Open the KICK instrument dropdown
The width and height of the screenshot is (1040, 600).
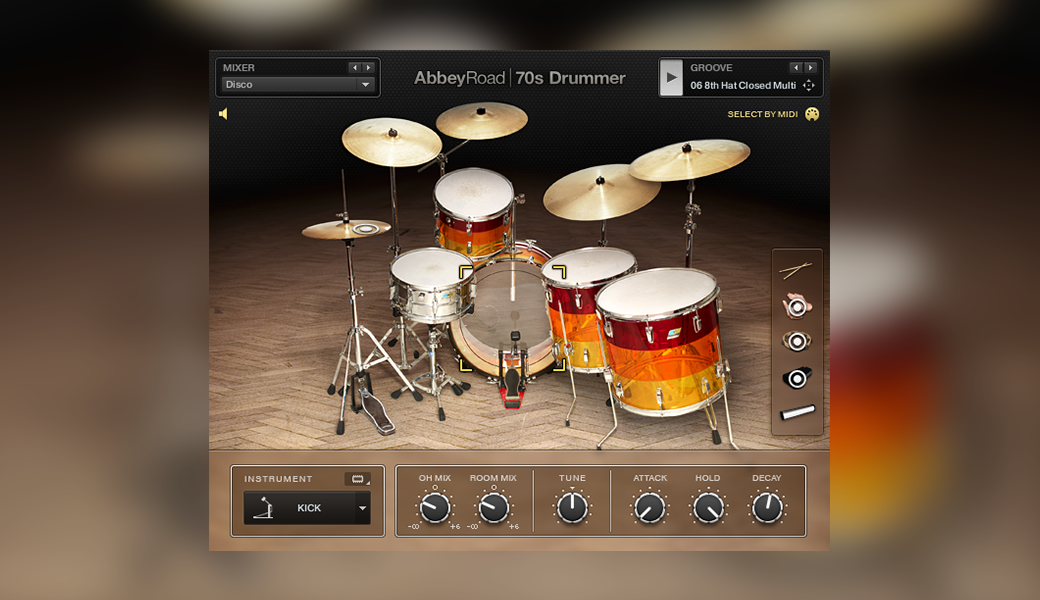pos(307,508)
